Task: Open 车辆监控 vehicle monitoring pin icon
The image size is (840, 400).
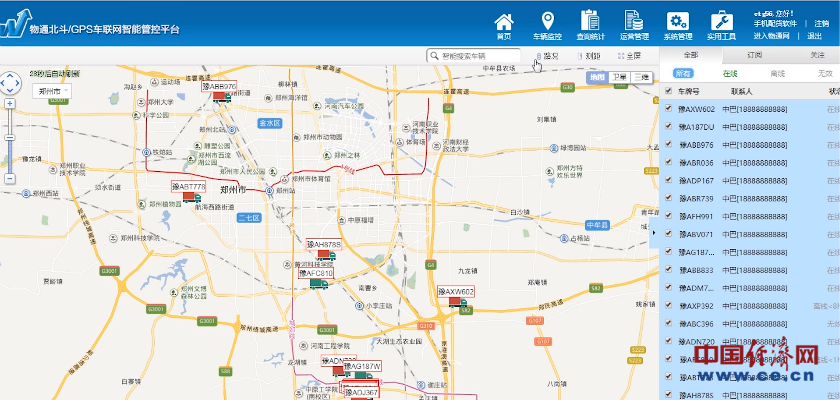Action: tap(547, 22)
